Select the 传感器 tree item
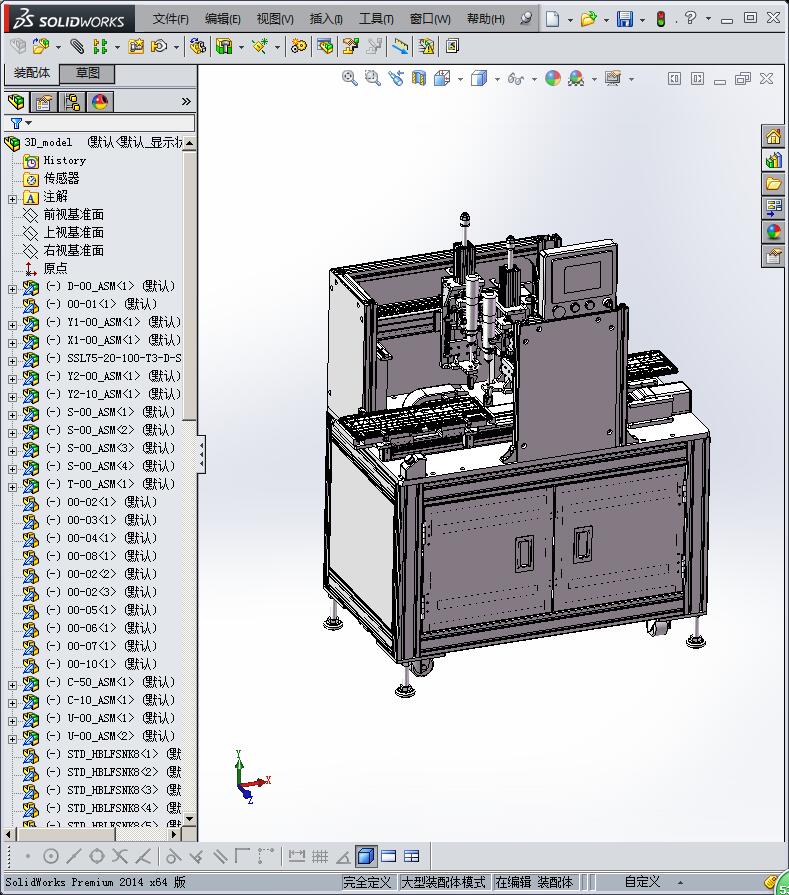 (62, 178)
